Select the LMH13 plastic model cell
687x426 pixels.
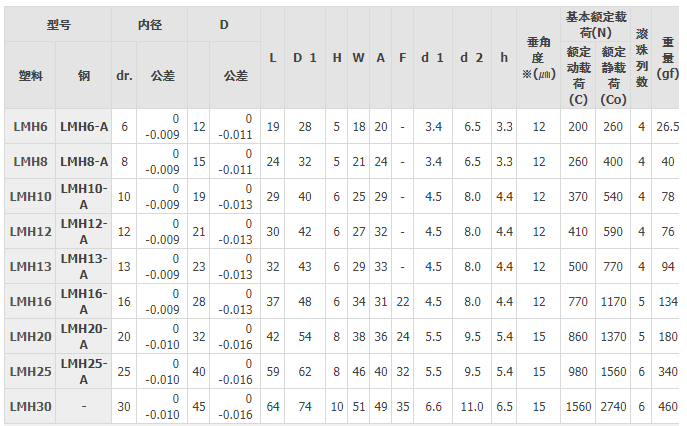[31, 266]
